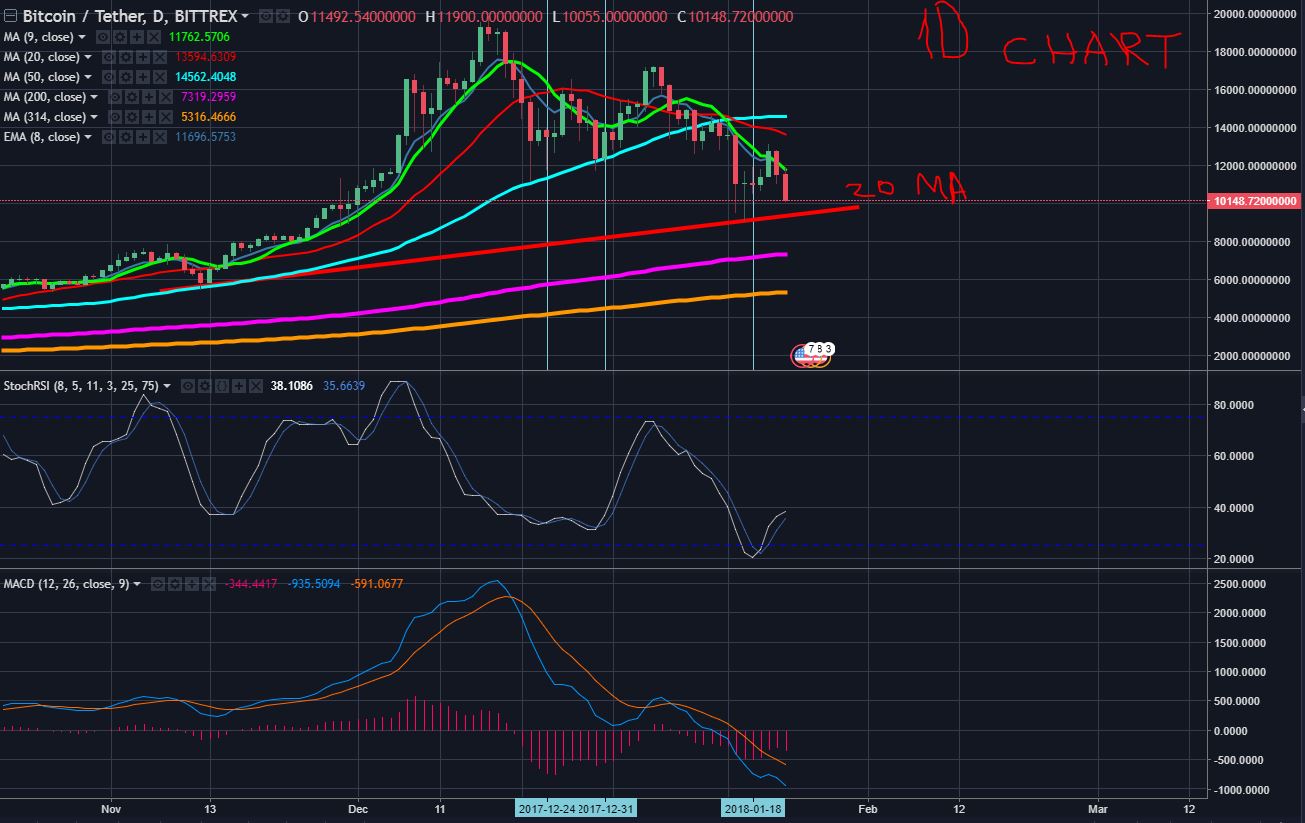1305x823 pixels.
Task: Click the 'Dec' label on the time axis
Action: (x=357, y=808)
